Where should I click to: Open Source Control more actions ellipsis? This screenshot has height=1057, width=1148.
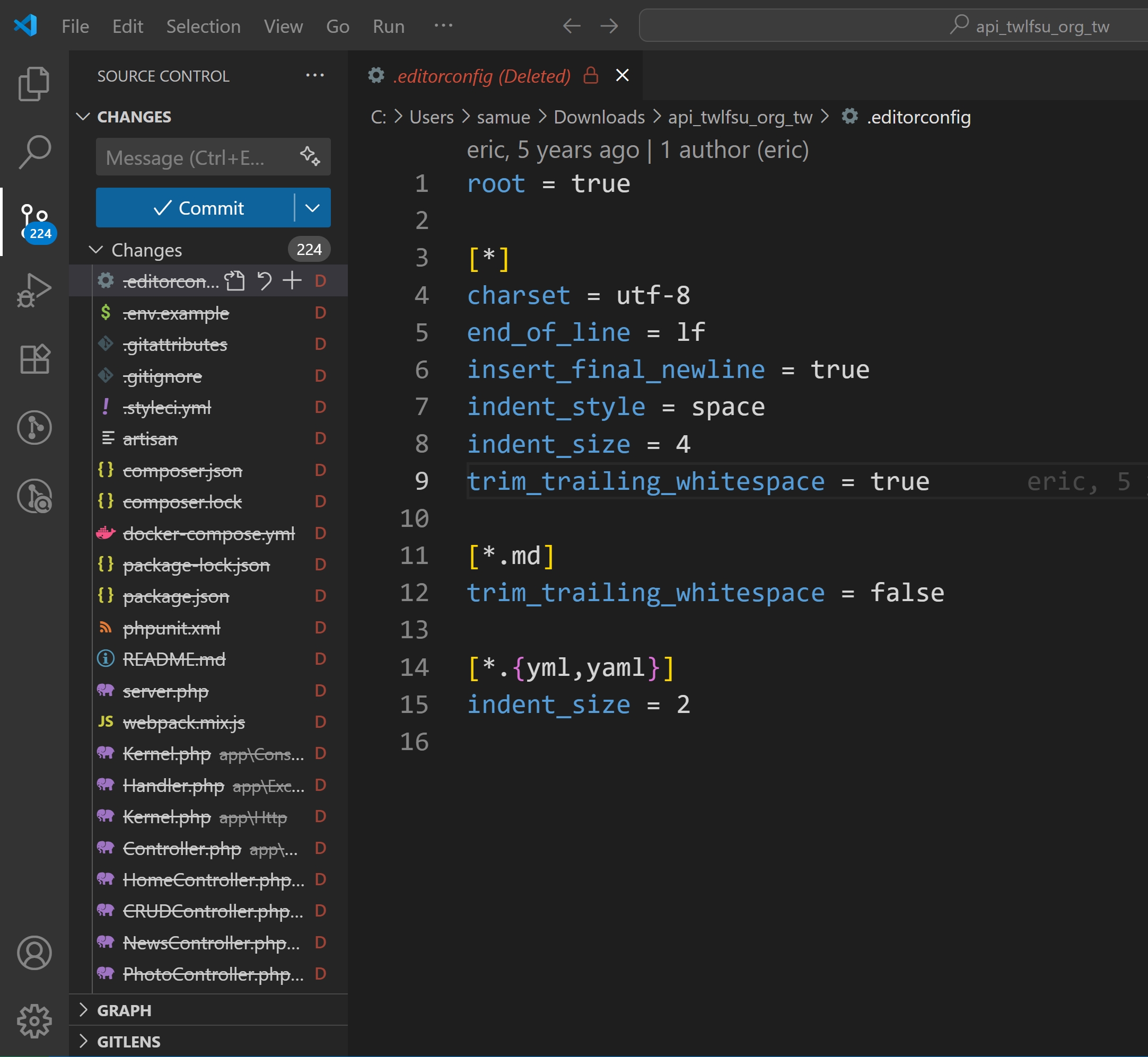314,75
